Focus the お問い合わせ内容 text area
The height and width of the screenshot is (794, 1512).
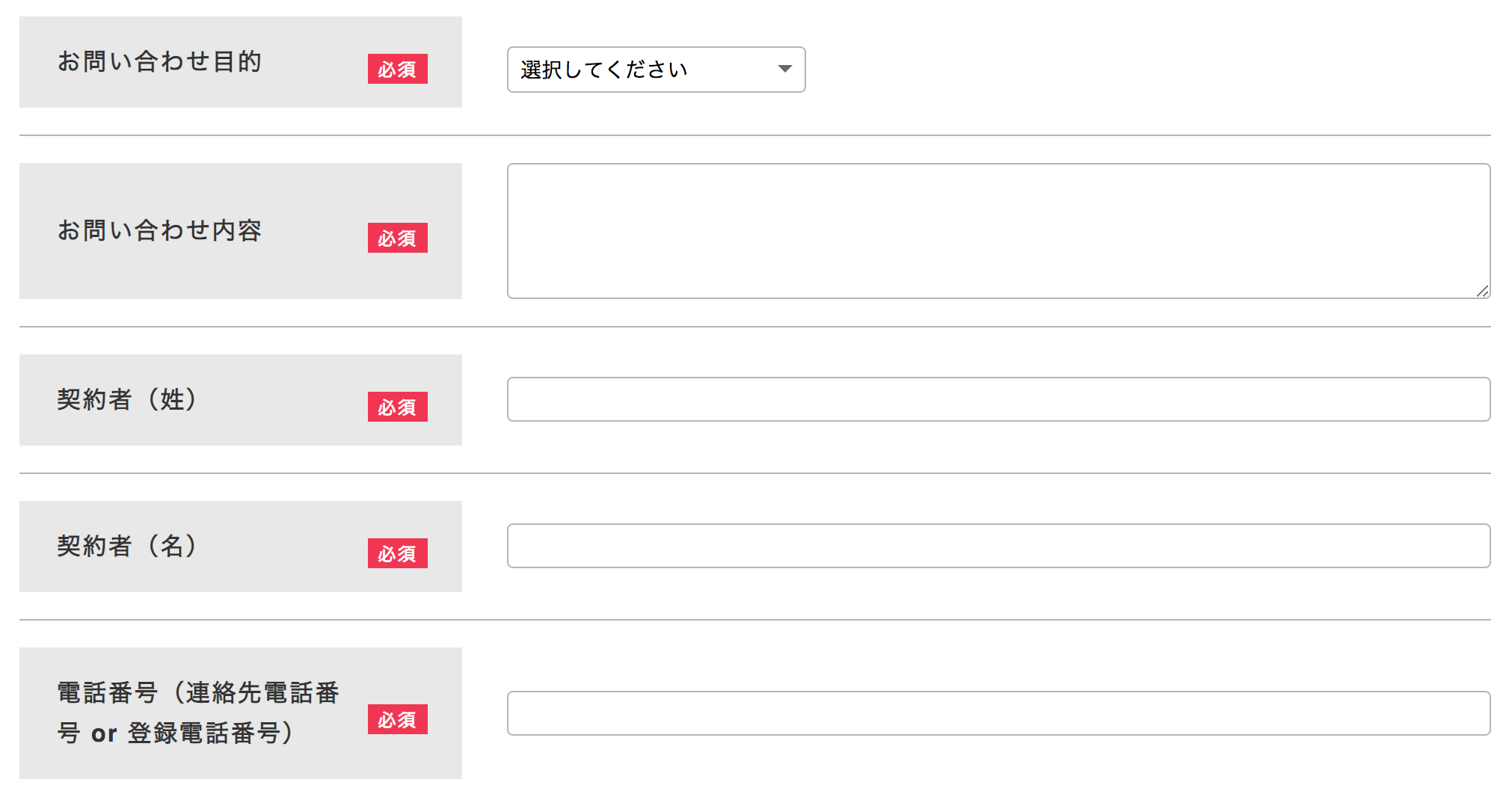pyautogui.click(x=998, y=231)
